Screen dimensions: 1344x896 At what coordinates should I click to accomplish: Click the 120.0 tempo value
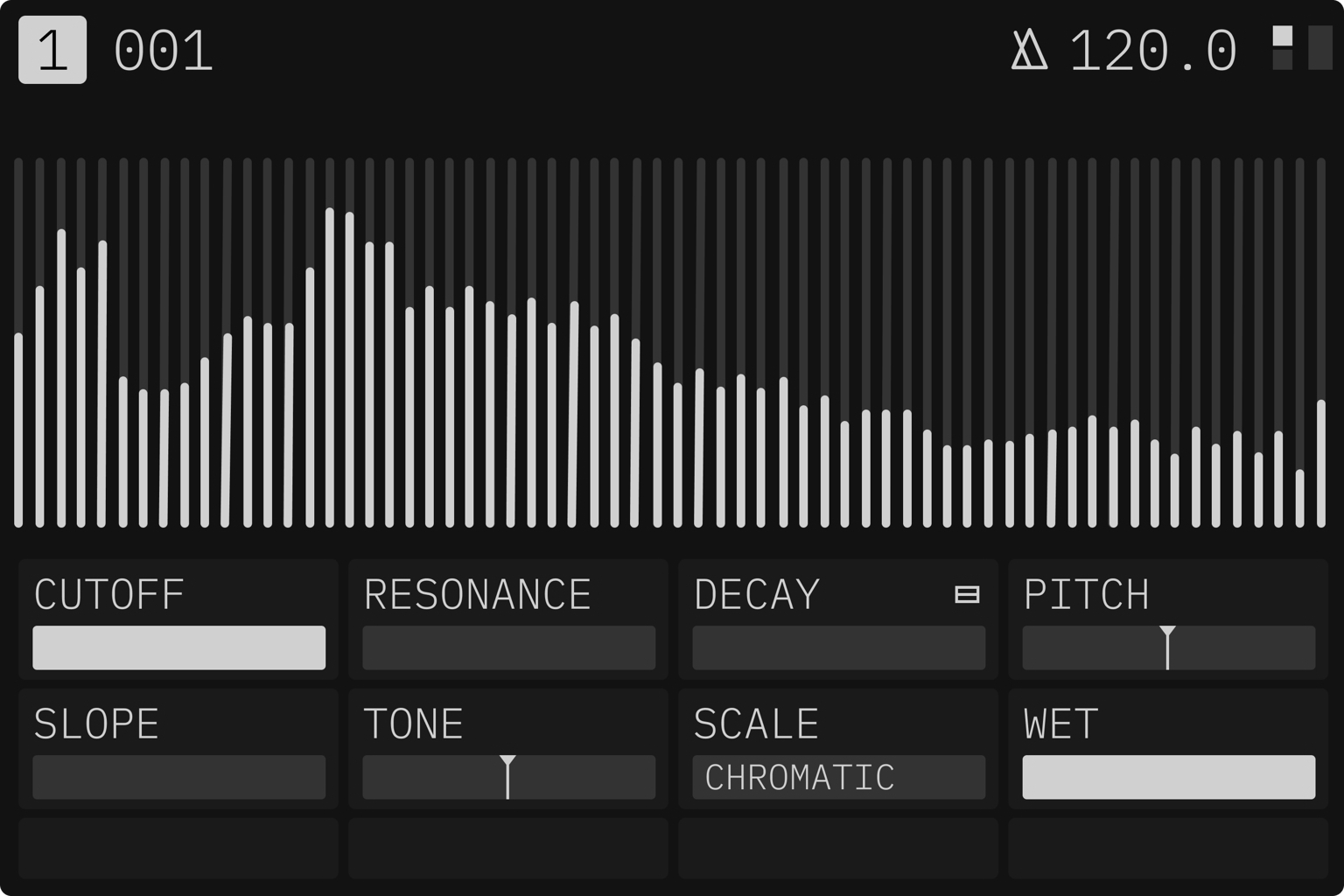click(x=1152, y=51)
